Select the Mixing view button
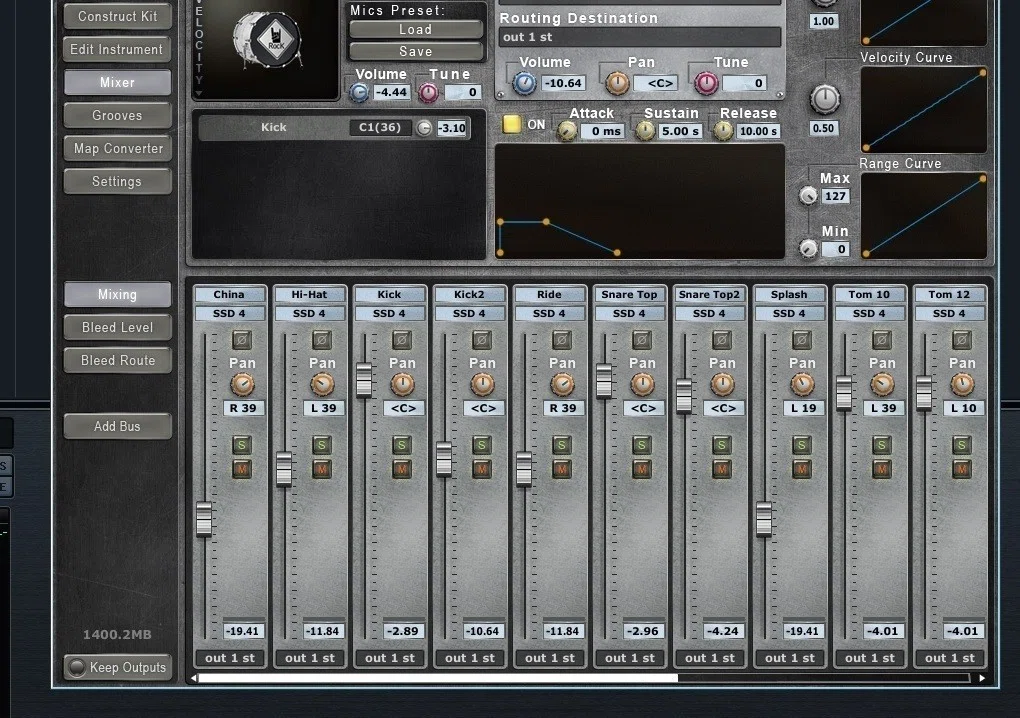Image resolution: width=1020 pixels, height=718 pixels. (118, 295)
